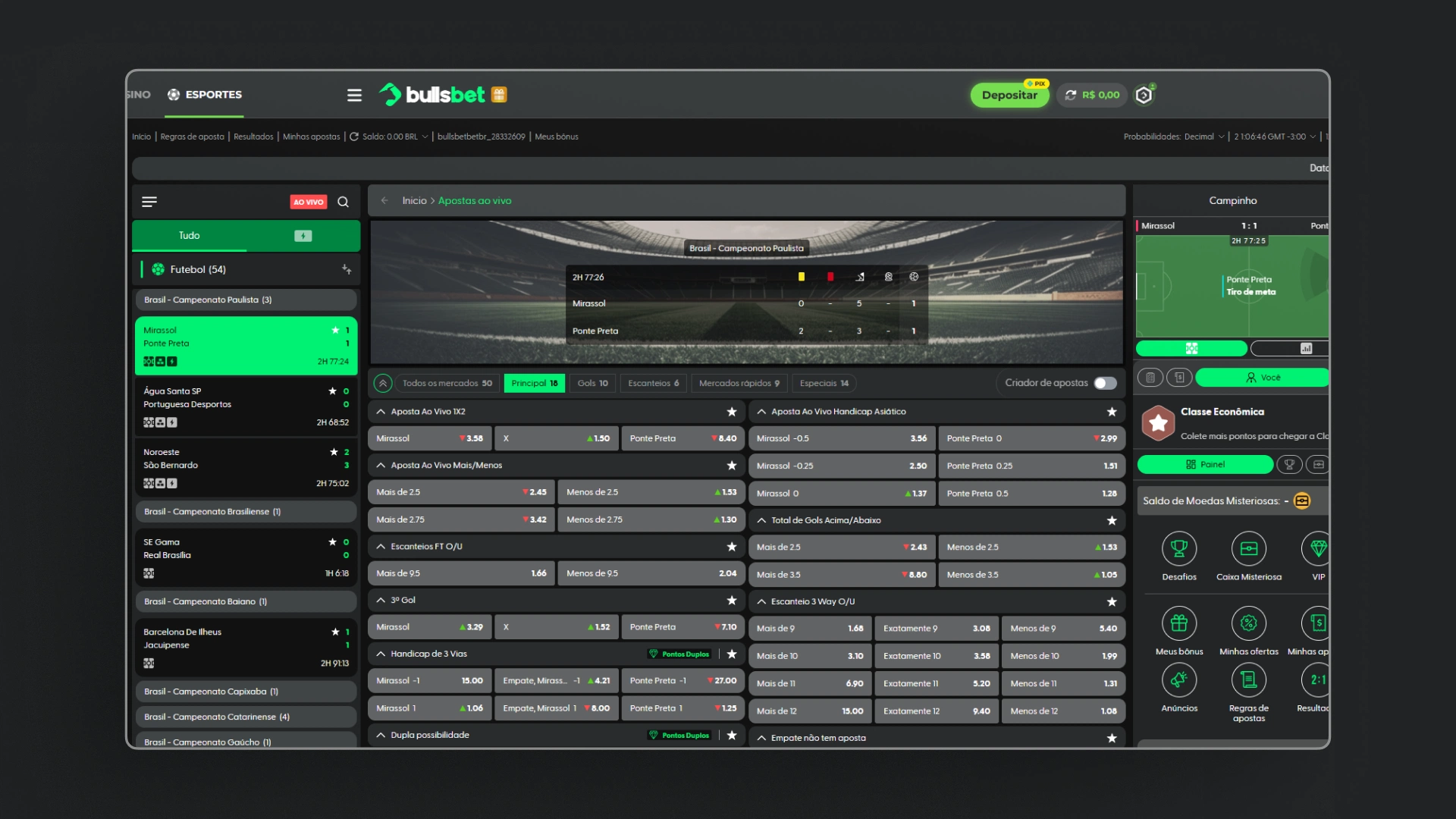Toggle favorite star for Água Santa SP match
Viewport: 1456px width, 819px height.
(x=332, y=391)
